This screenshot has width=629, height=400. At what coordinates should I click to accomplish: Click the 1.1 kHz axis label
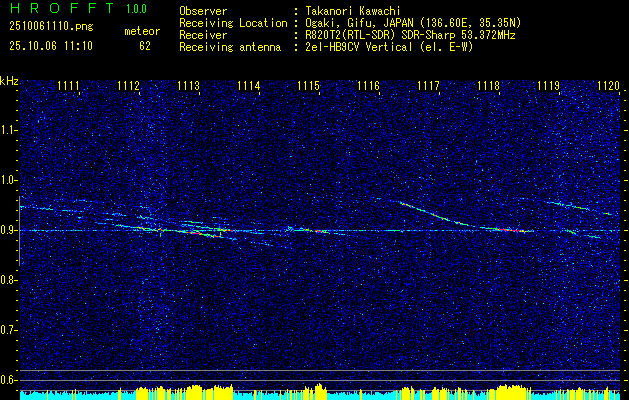coord(8,130)
